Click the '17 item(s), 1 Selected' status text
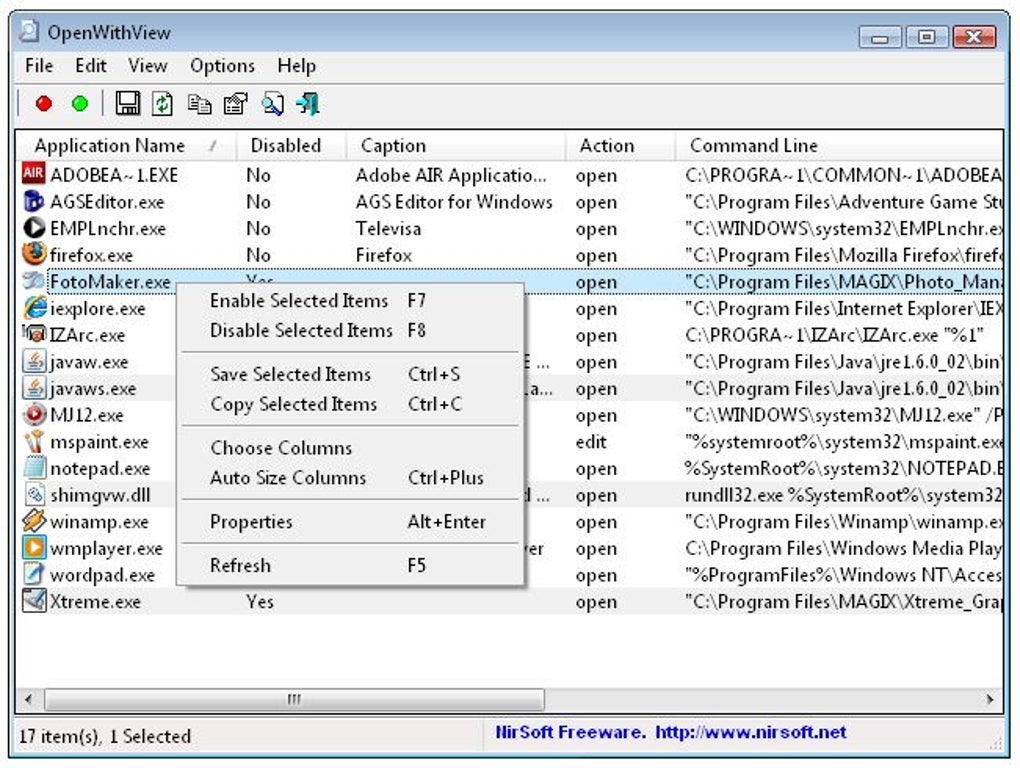The height and width of the screenshot is (768, 1020). [x=105, y=736]
